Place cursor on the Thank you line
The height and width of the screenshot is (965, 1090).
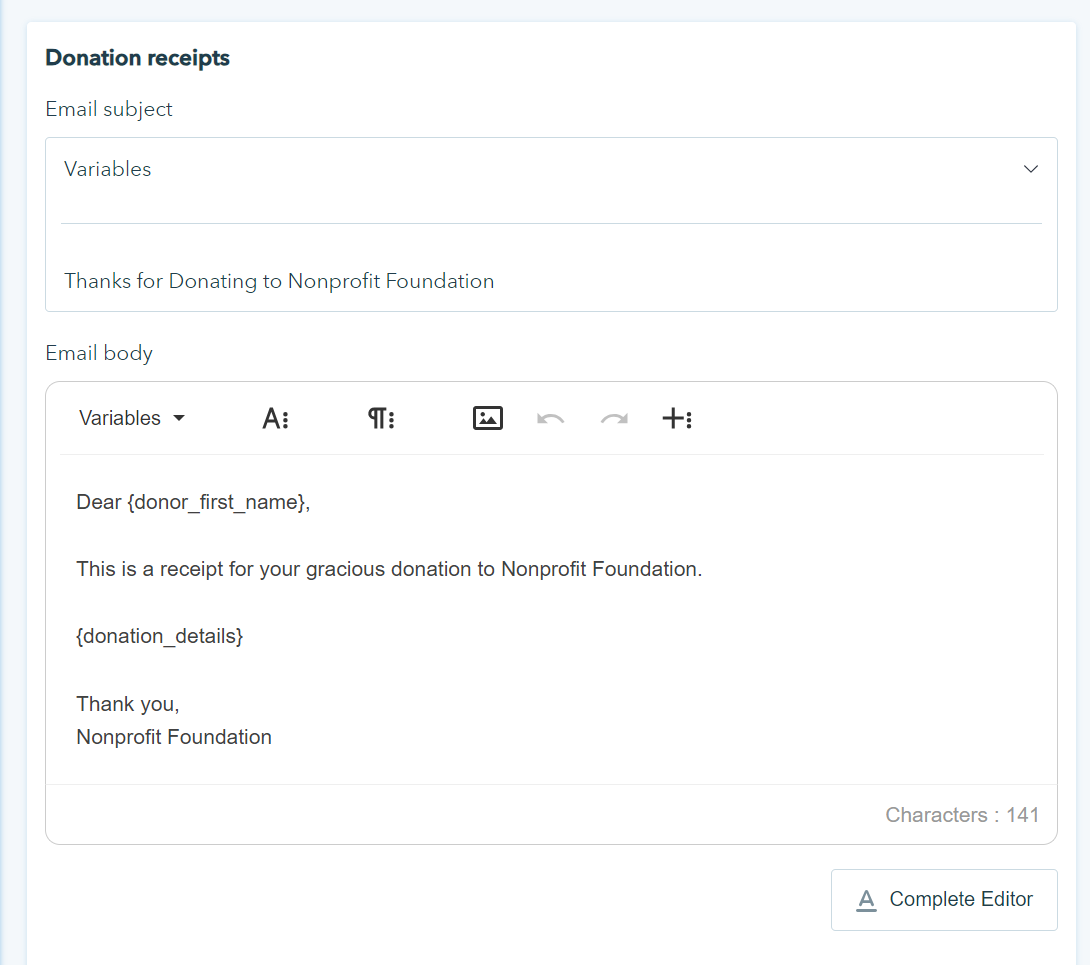(x=128, y=704)
